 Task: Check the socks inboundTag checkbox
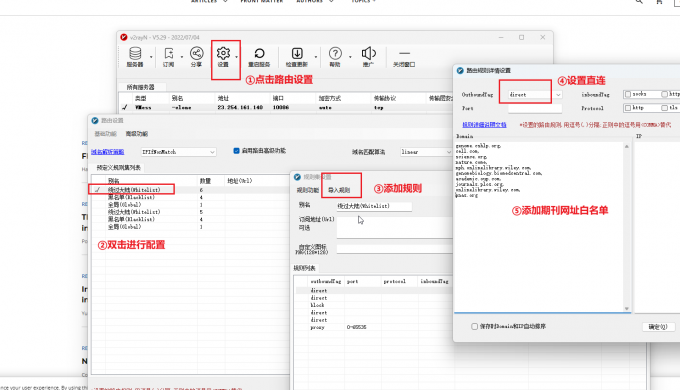628,94
